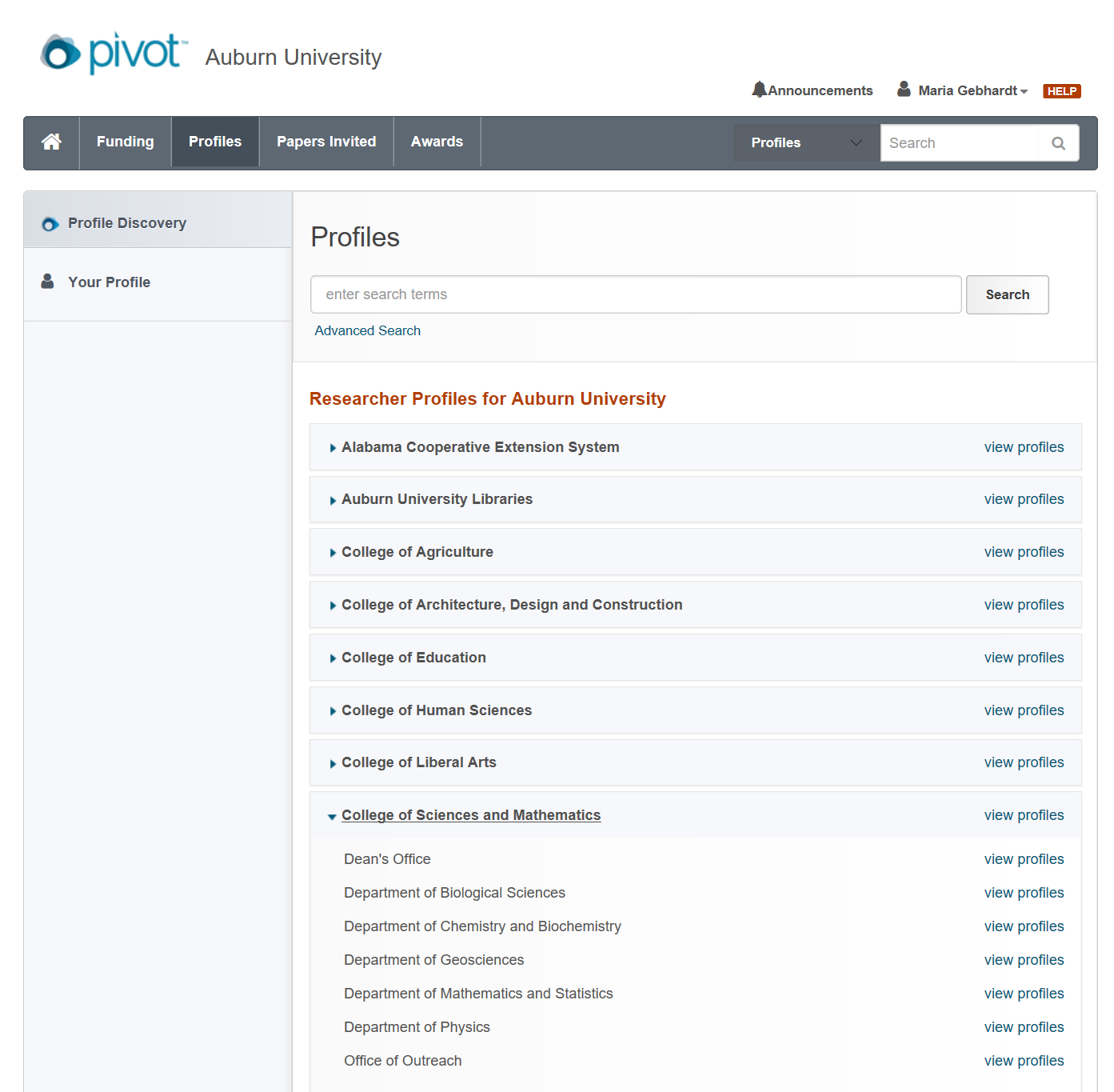Click the HELP badge
Viewport: 1114px width, 1092px height.
click(x=1062, y=90)
